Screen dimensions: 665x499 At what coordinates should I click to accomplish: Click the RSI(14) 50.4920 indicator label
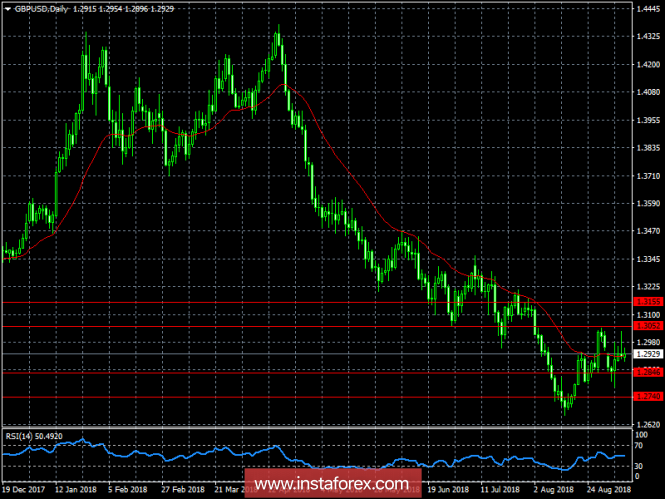click(x=34, y=436)
